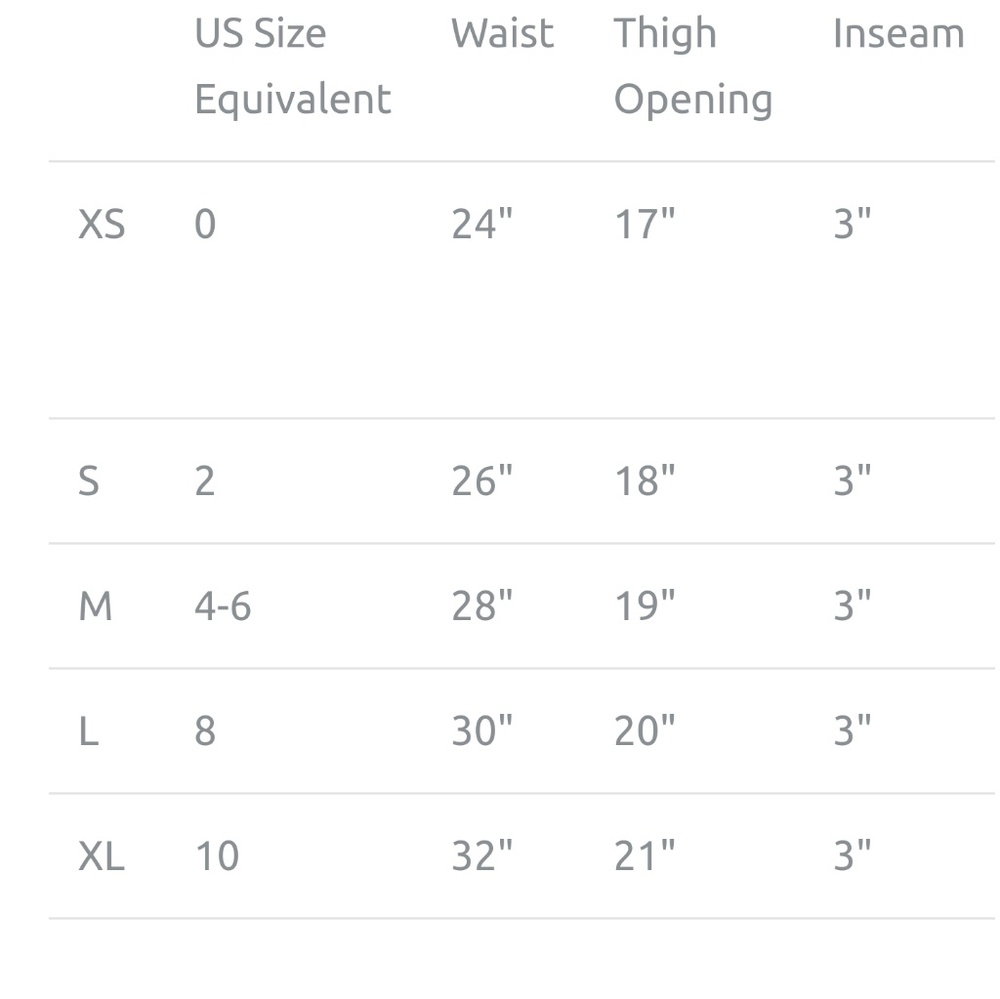
Task: Click the Waist column header
Action: click(x=503, y=33)
